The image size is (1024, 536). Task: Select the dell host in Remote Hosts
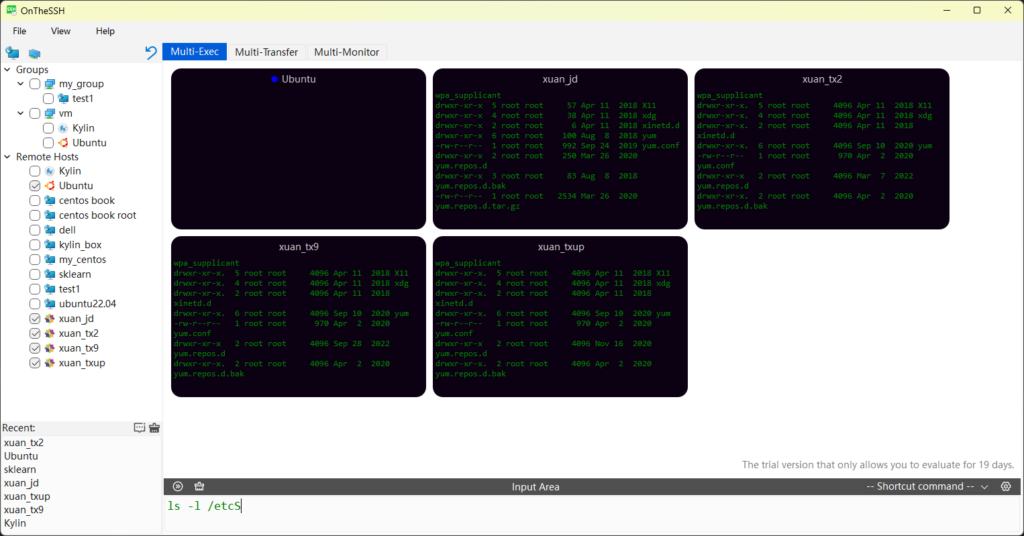click(67, 230)
